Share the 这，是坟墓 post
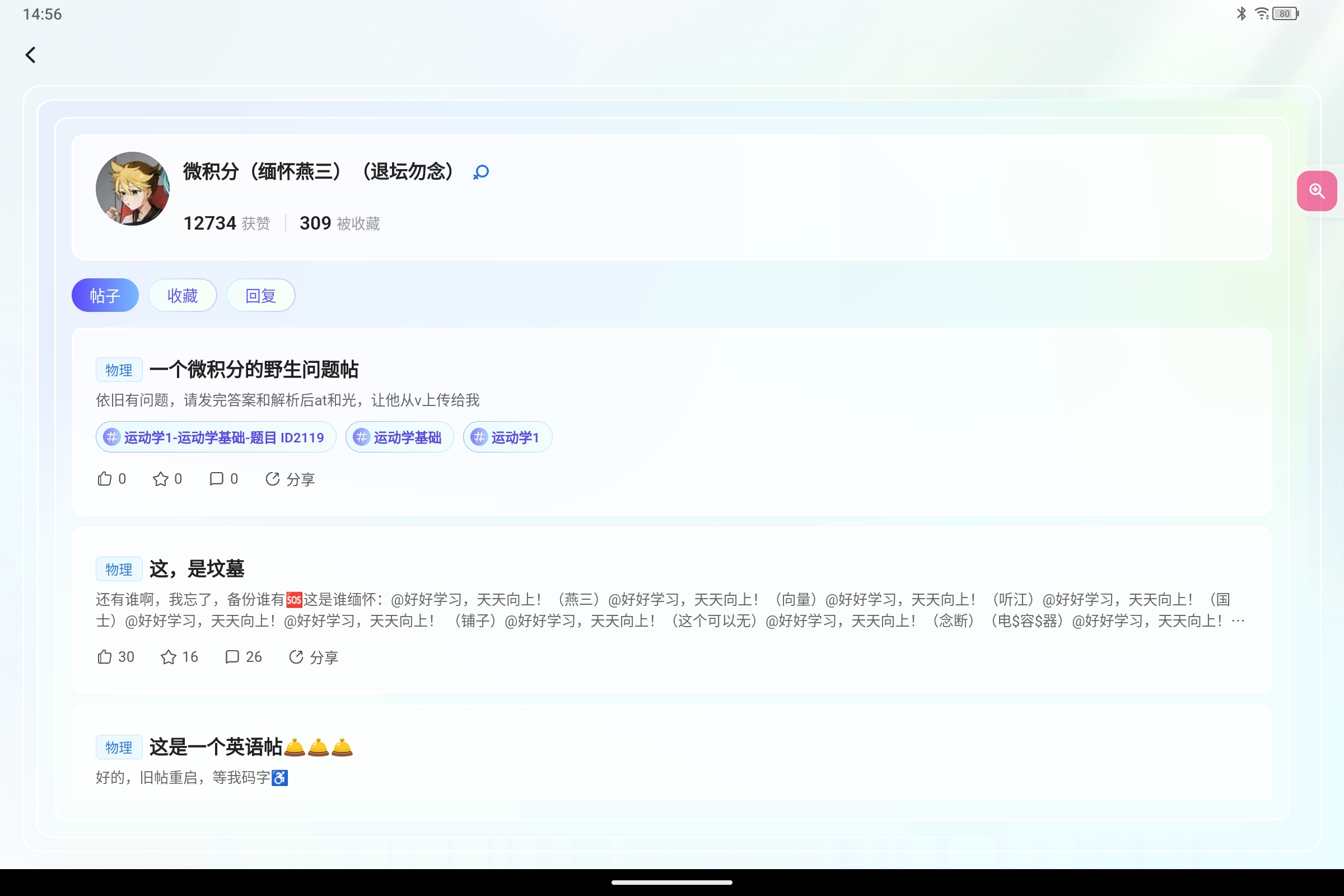 point(313,657)
